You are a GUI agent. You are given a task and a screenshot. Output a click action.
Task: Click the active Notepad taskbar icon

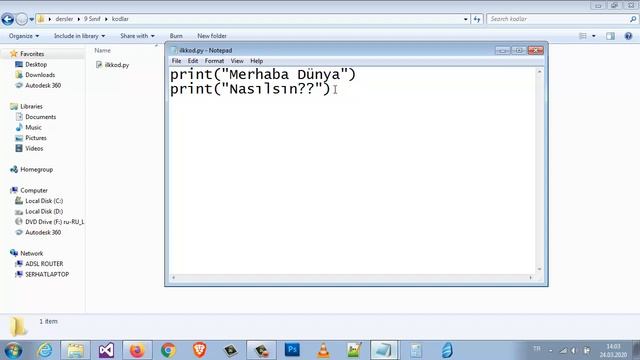click(384, 350)
